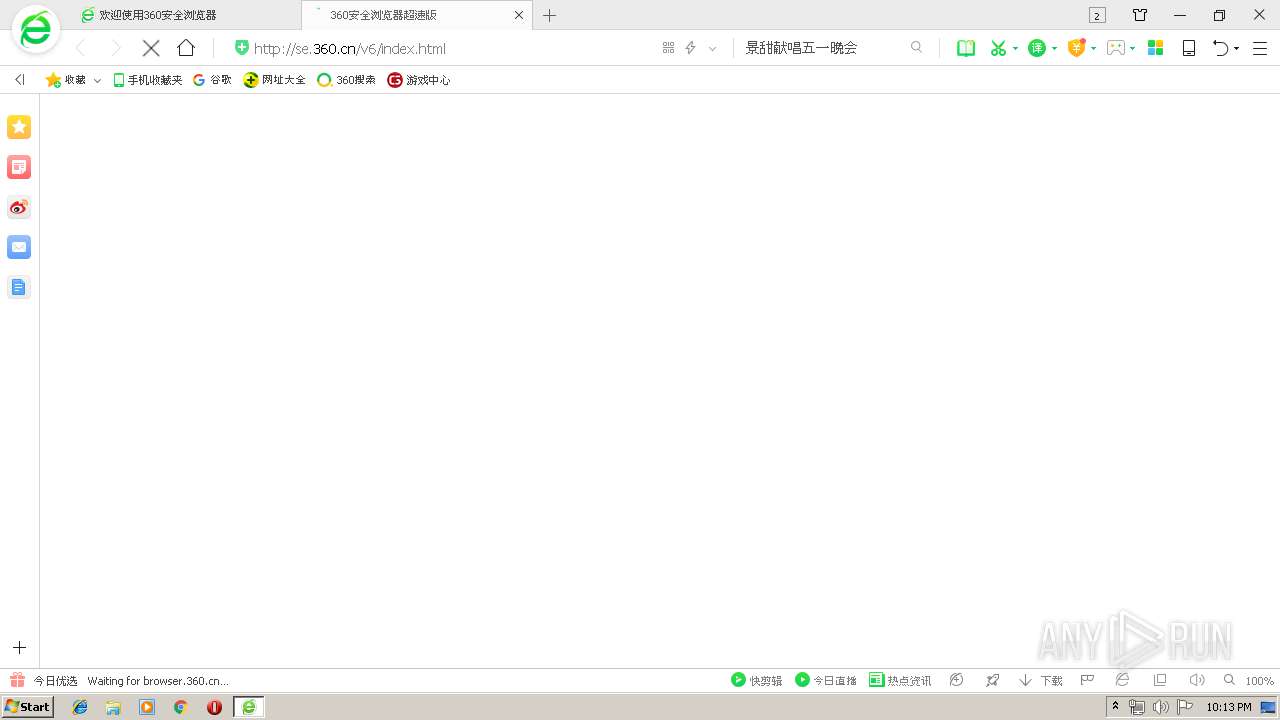
Task: Open 热点资讯 in status bar
Action: click(x=900, y=680)
